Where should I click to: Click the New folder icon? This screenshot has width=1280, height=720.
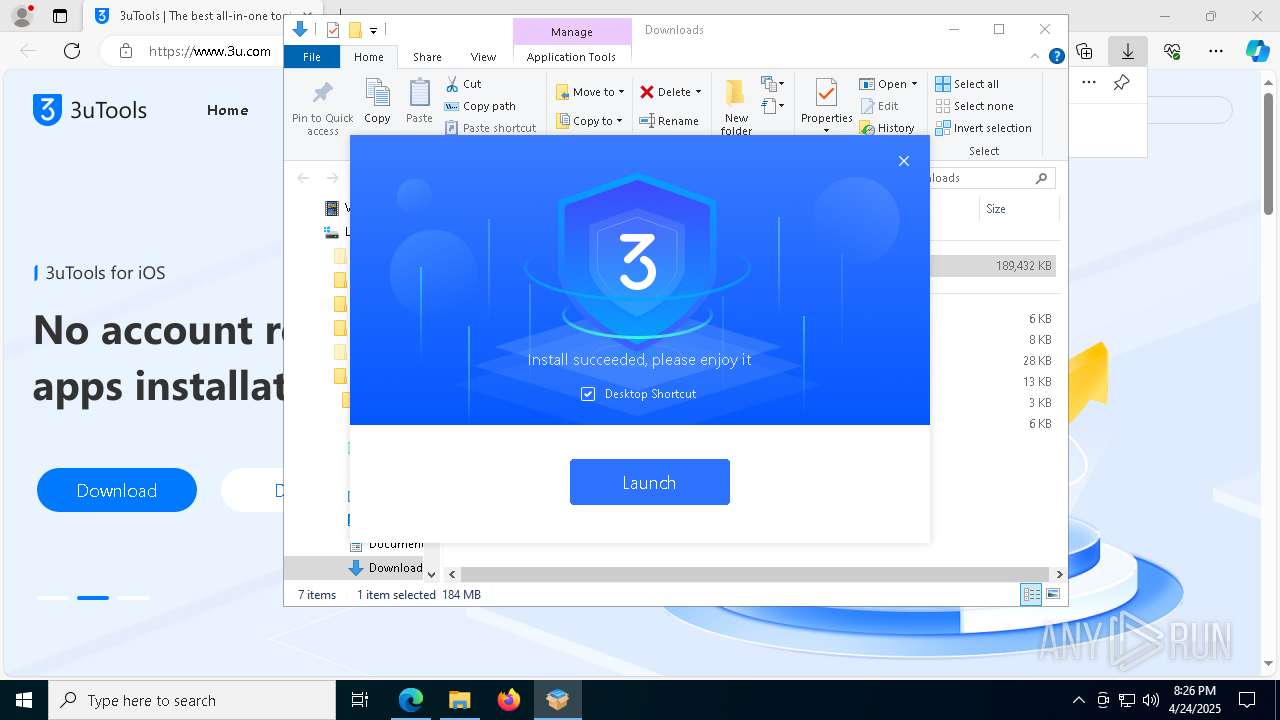[x=736, y=93]
